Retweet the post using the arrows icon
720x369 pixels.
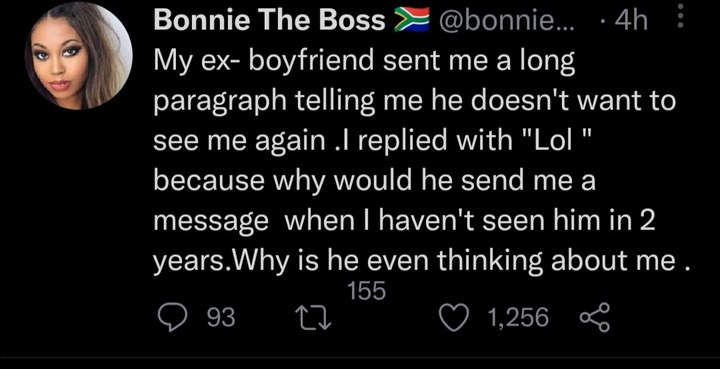click(x=314, y=318)
